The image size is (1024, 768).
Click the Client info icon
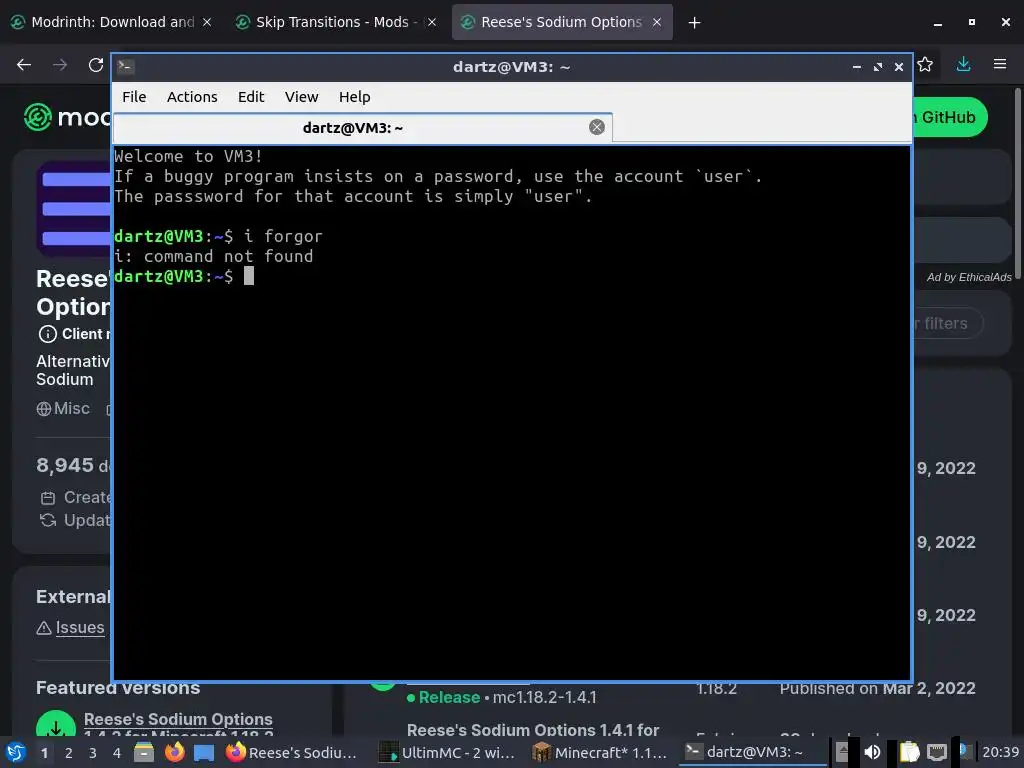pyautogui.click(x=47, y=334)
